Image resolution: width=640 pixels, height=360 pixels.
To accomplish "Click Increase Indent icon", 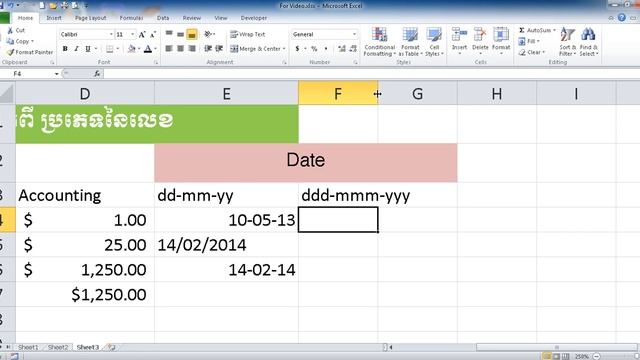I will 219,49.
